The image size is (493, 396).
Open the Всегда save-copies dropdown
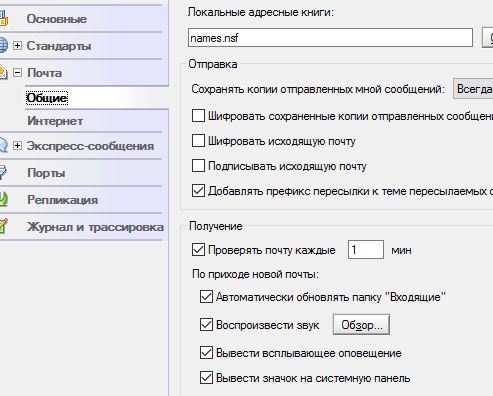473,89
